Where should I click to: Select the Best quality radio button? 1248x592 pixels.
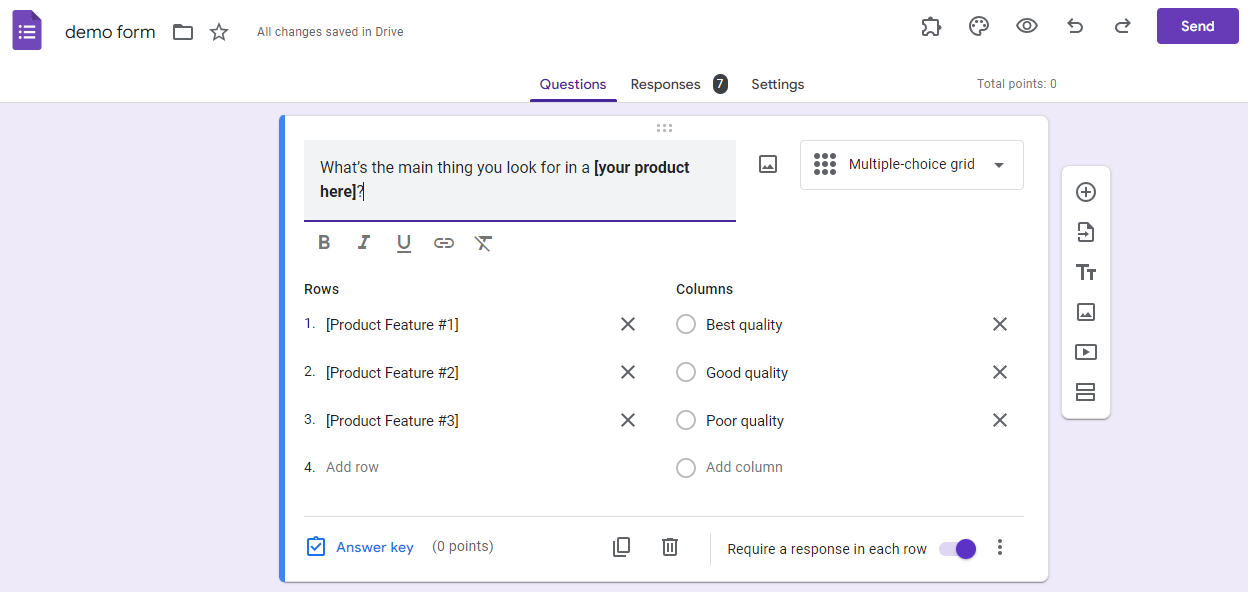coord(686,324)
